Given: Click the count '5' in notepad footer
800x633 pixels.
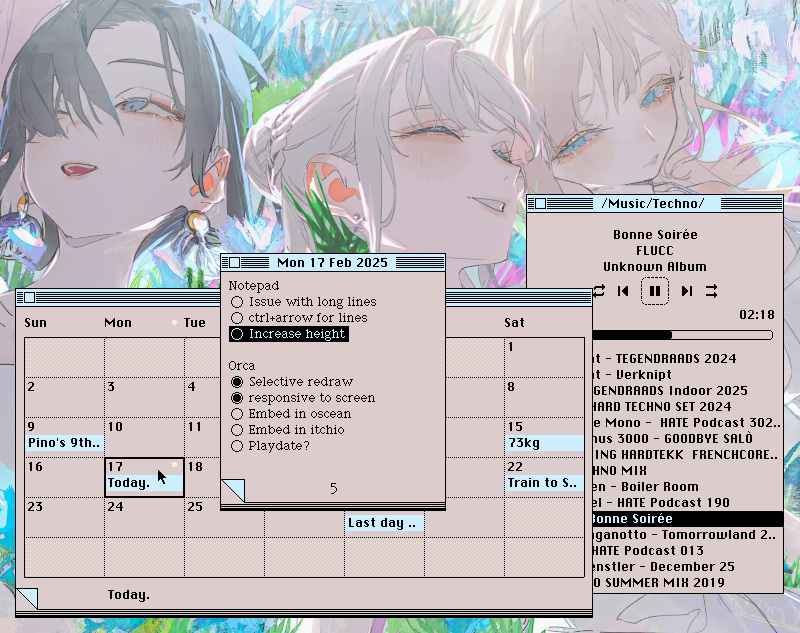Looking at the screenshot, I should tap(334, 489).
